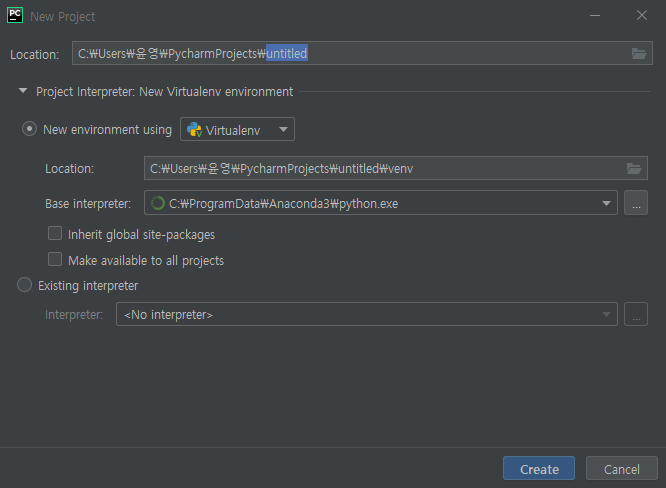Select New environment using radio button
Image resolution: width=666 pixels, height=488 pixels.
(x=29, y=129)
